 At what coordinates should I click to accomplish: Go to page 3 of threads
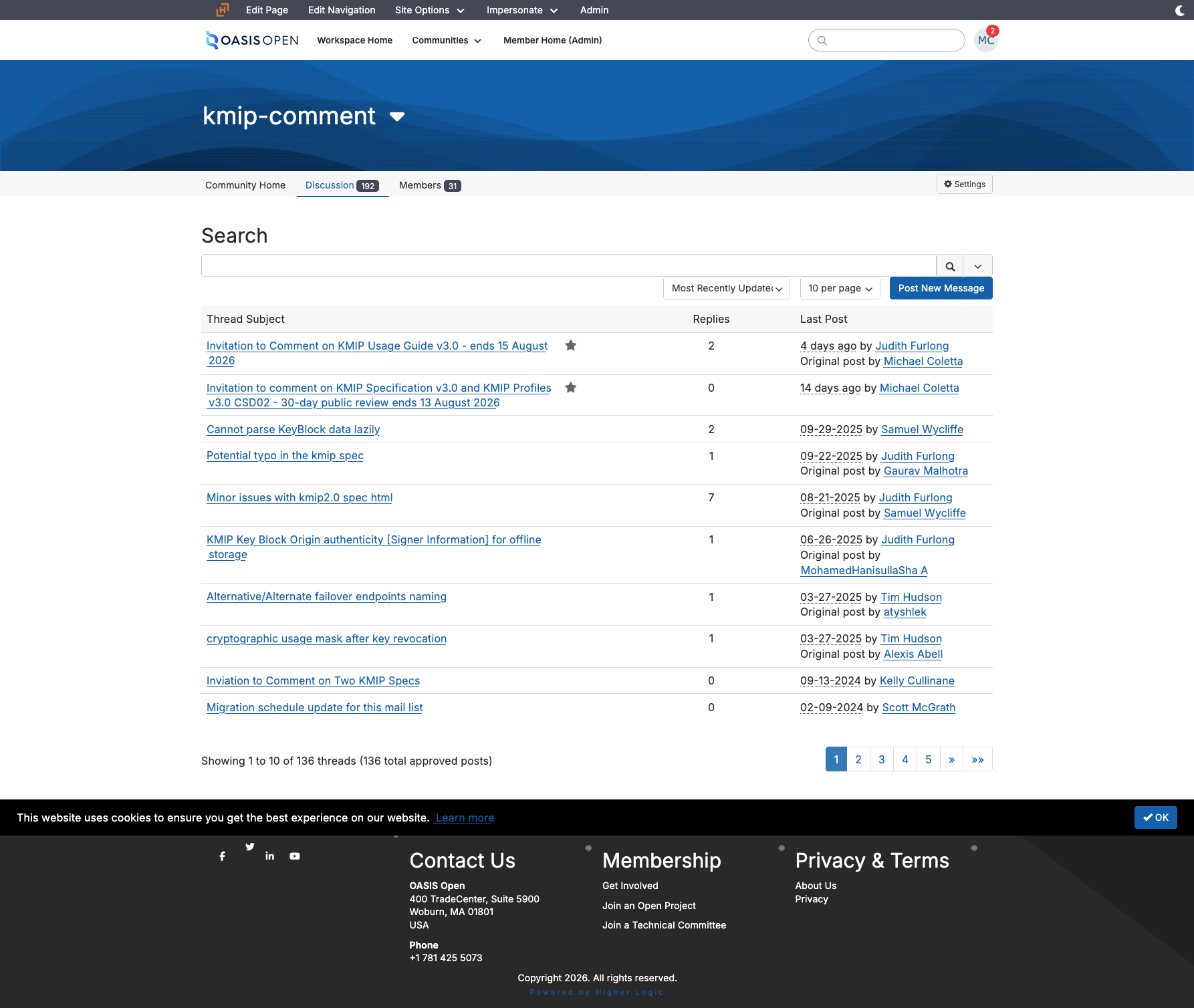(x=882, y=759)
